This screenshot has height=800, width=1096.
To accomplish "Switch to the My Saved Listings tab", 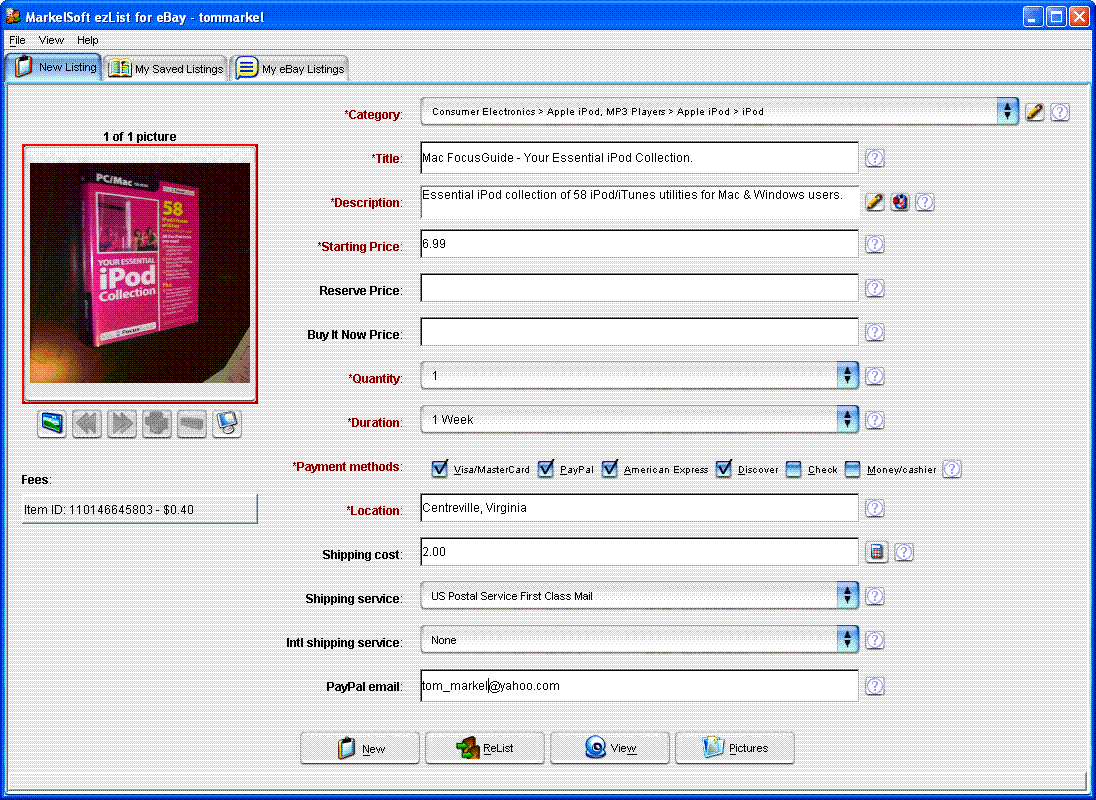I will 167,69.
